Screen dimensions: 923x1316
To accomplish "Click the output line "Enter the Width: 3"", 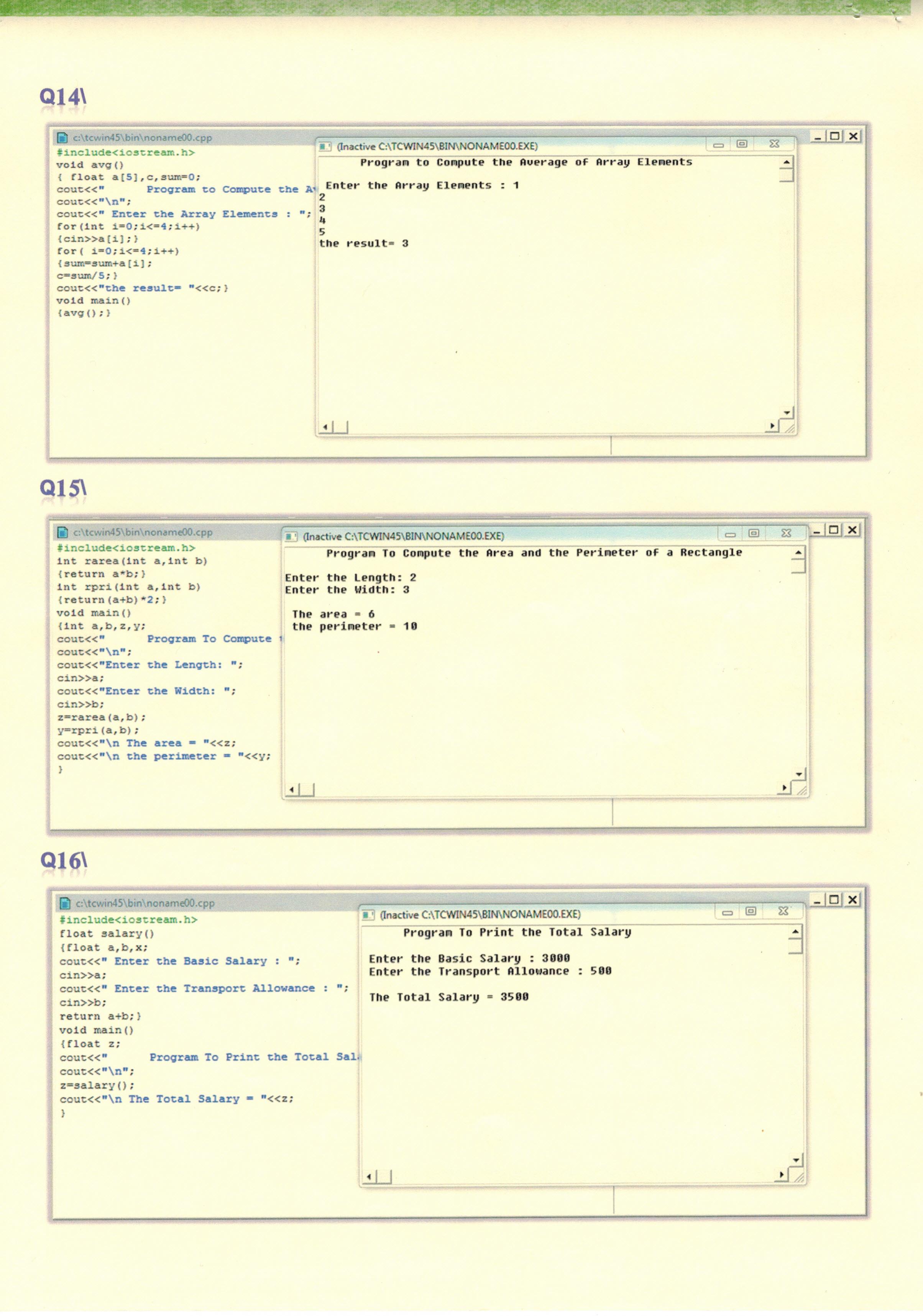I will tap(347, 590).
